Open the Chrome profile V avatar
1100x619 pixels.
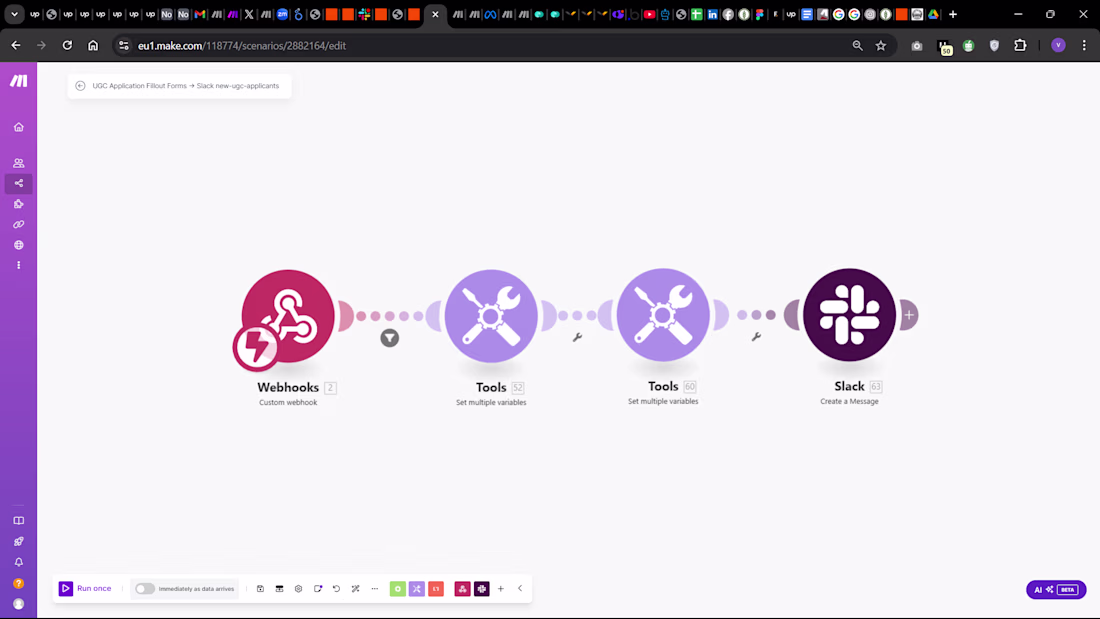pos(1058,46)
